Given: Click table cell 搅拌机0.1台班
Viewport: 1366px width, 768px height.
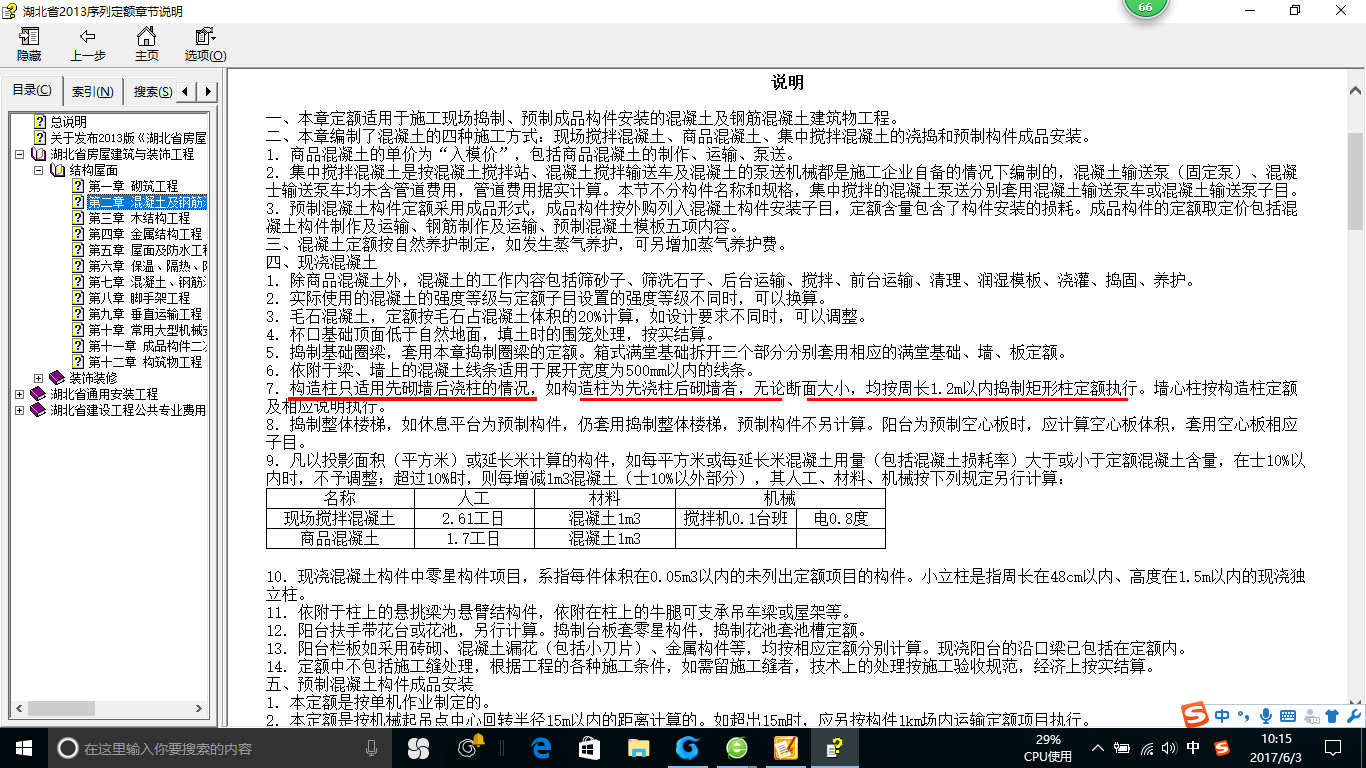Looking at the screenshot, I should [x=736, y=519].
